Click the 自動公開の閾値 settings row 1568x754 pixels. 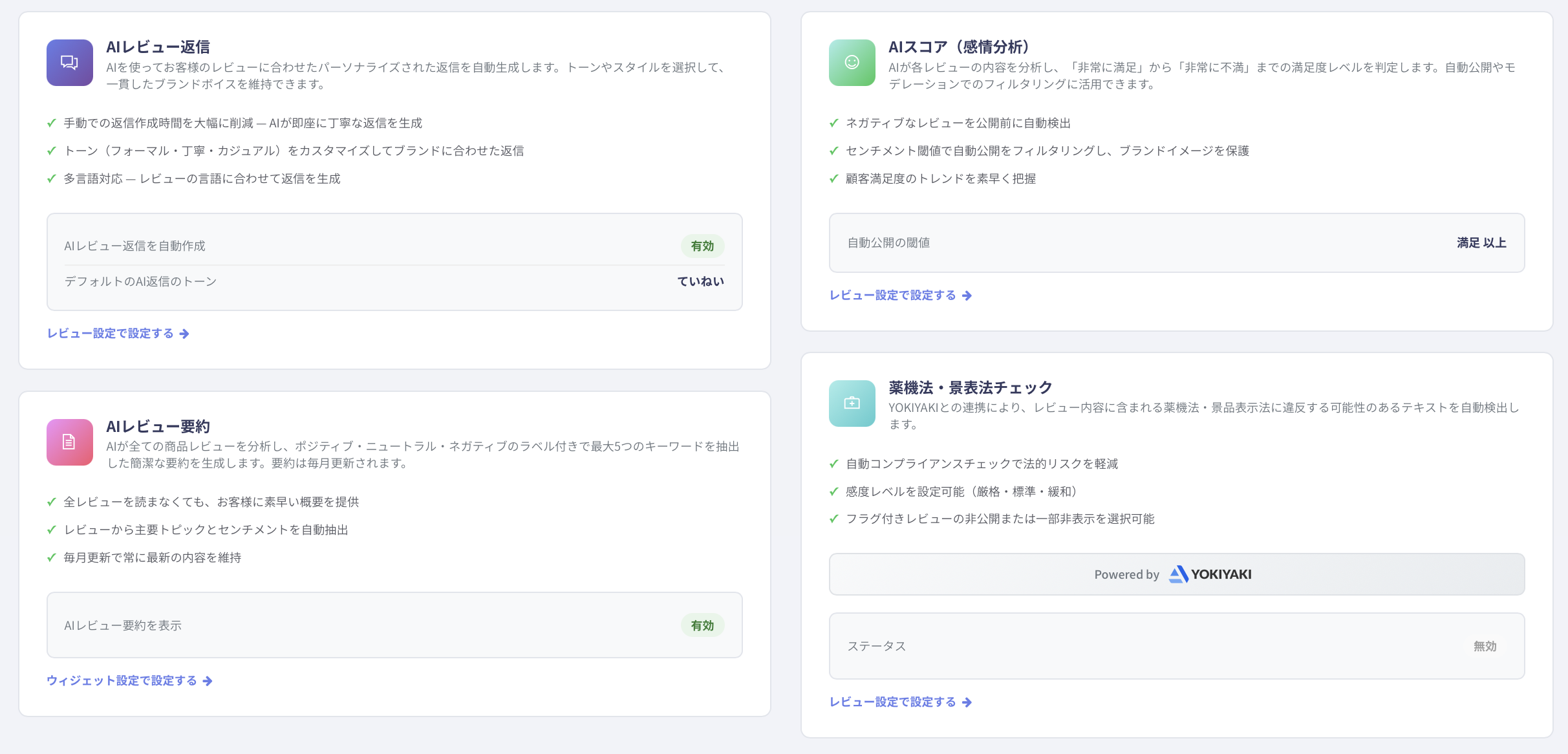pyautogui.click(x=888, y=242)
